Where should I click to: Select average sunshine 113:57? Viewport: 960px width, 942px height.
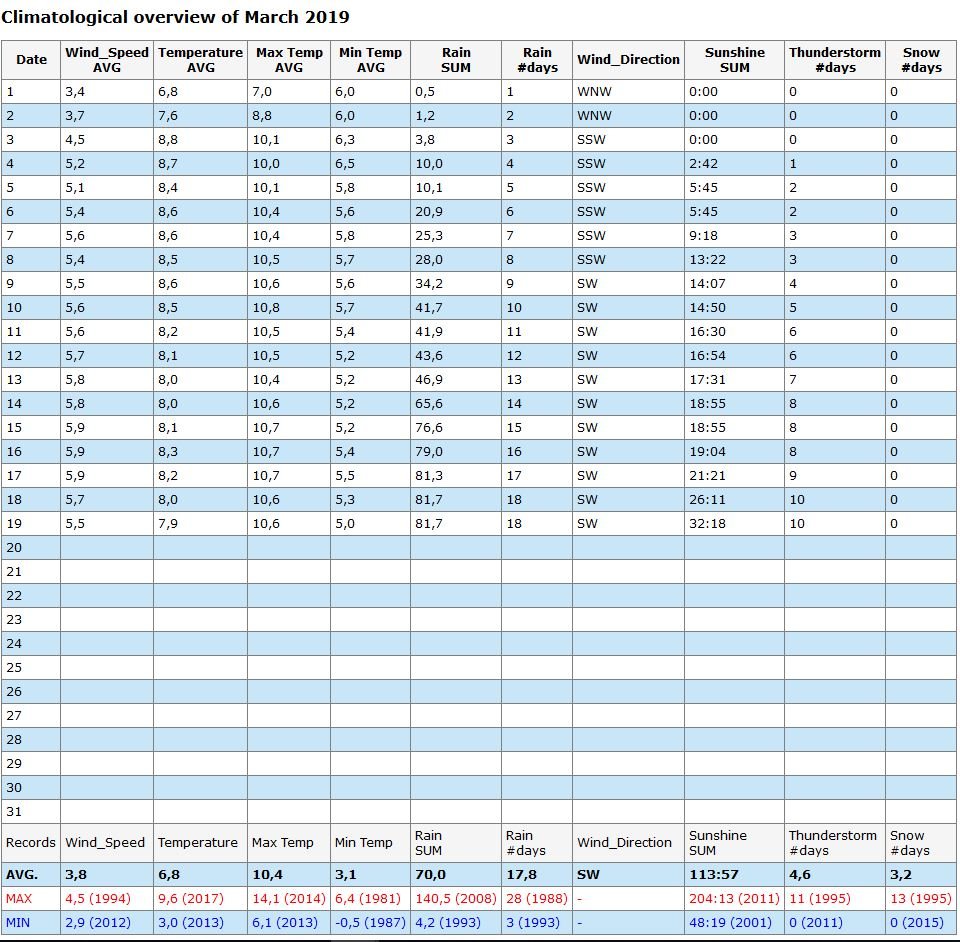(713, 875)
